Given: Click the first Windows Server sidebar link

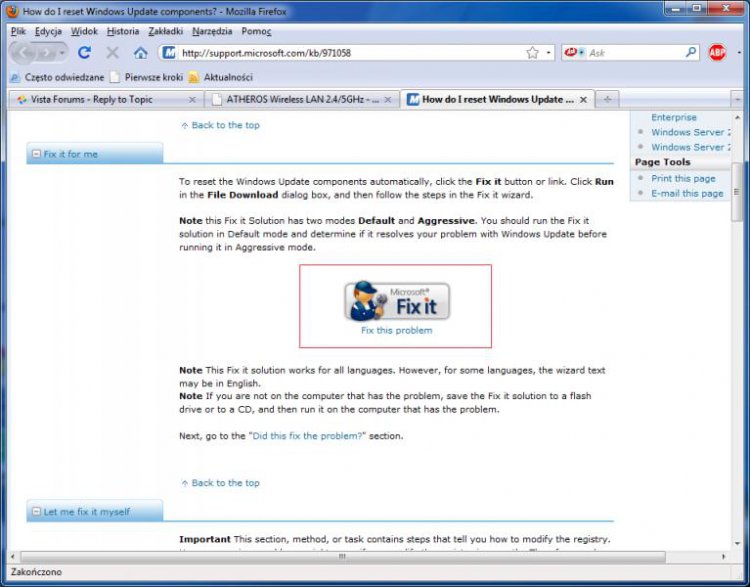Looking at the screenshot, I should pos(691,132).
